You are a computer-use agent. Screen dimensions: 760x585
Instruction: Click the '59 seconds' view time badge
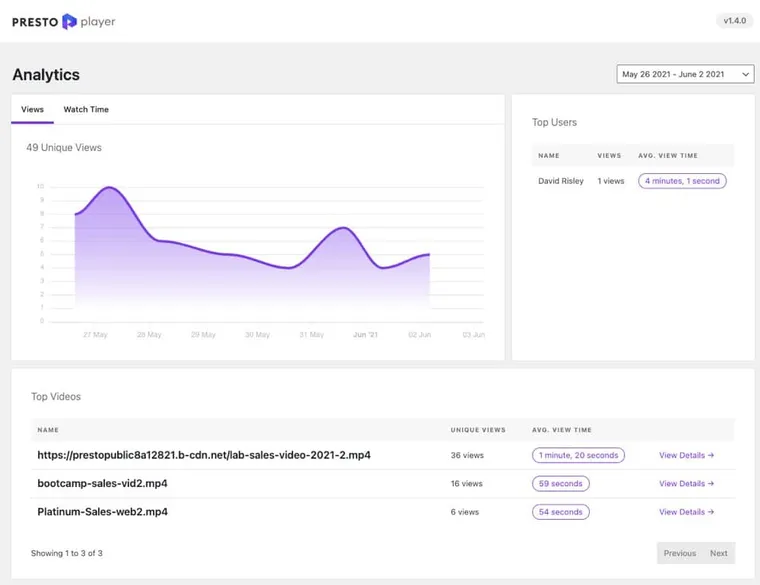[x=561, y=484]
